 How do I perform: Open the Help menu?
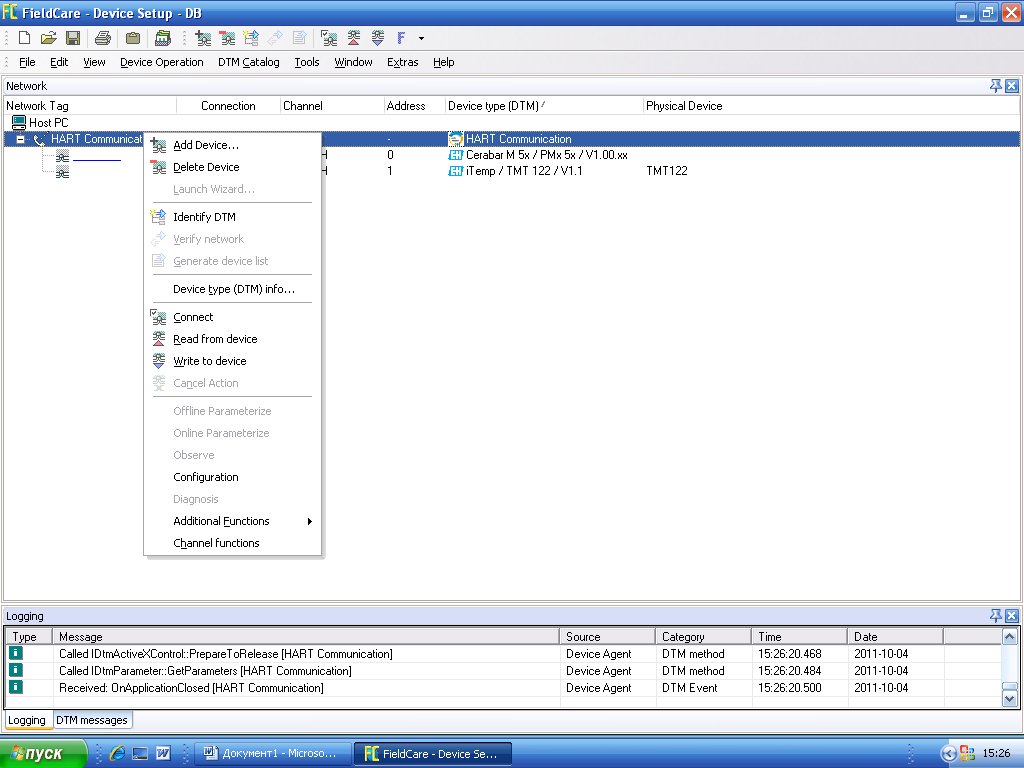443,62
